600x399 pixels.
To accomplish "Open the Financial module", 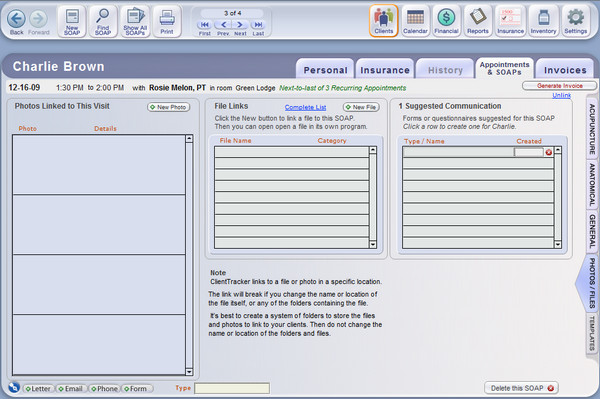I will click(447, 21).
